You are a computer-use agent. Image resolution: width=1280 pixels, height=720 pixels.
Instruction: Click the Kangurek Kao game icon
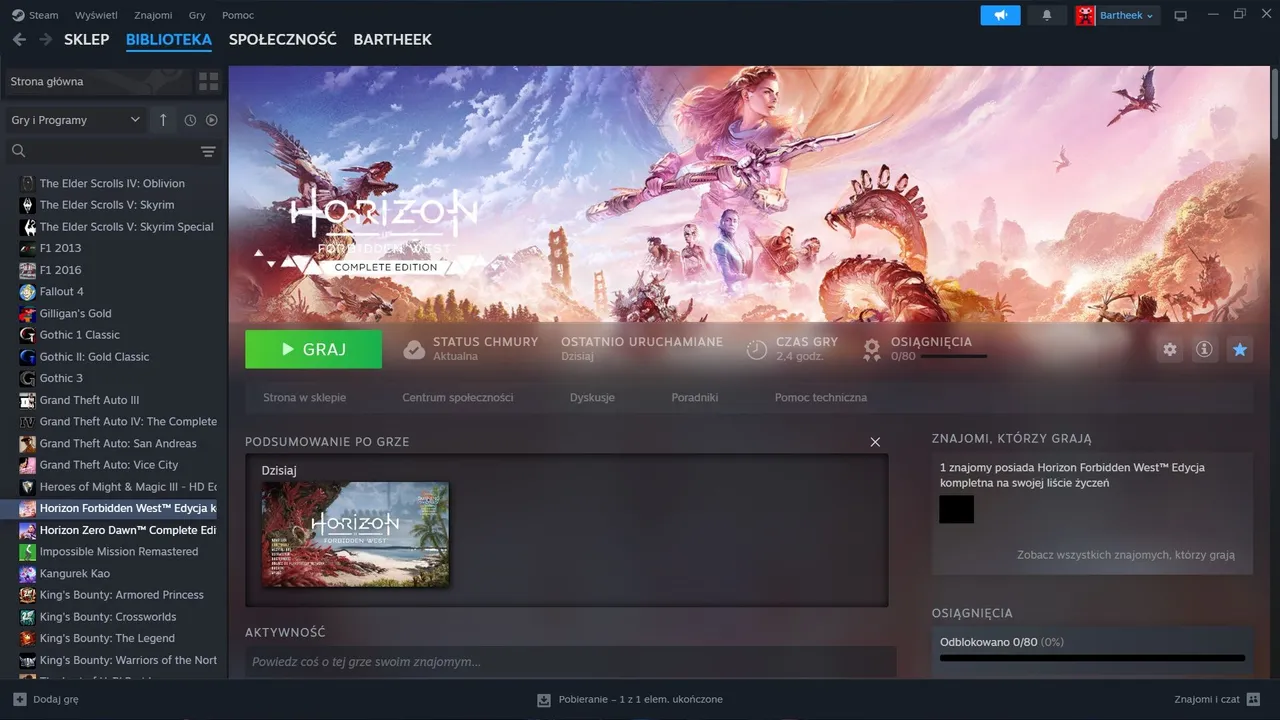pos(28,573)
